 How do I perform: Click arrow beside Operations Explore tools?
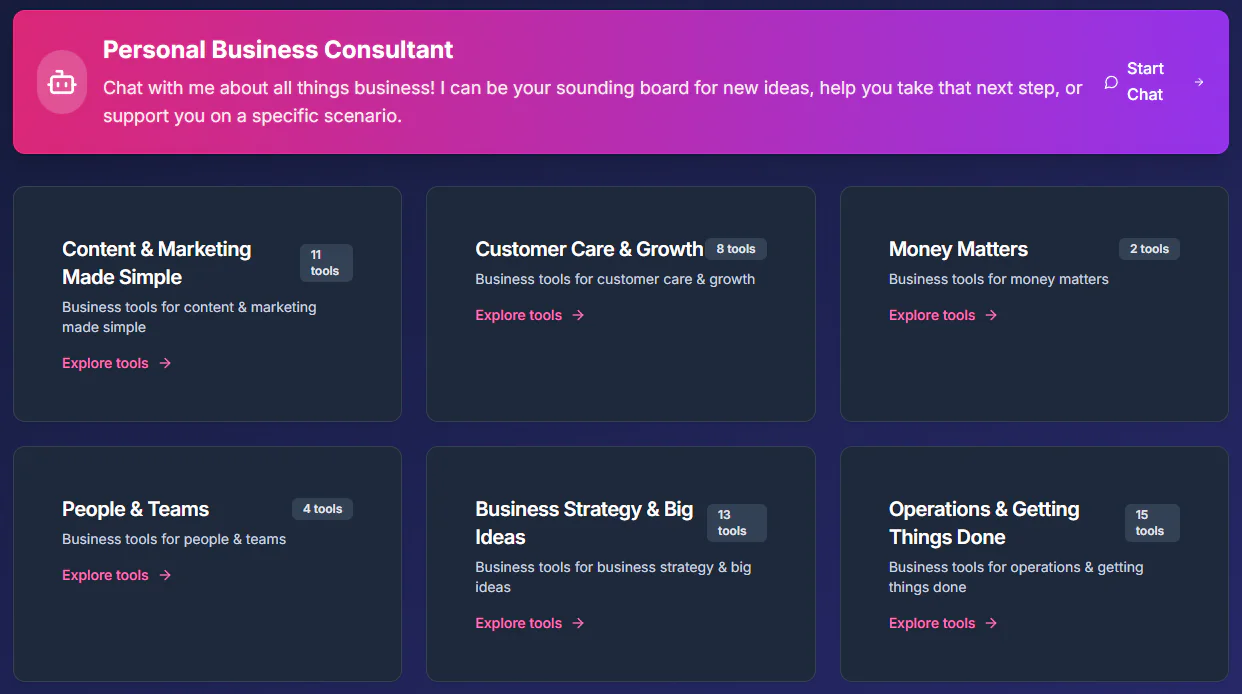[x=991, y=623]
